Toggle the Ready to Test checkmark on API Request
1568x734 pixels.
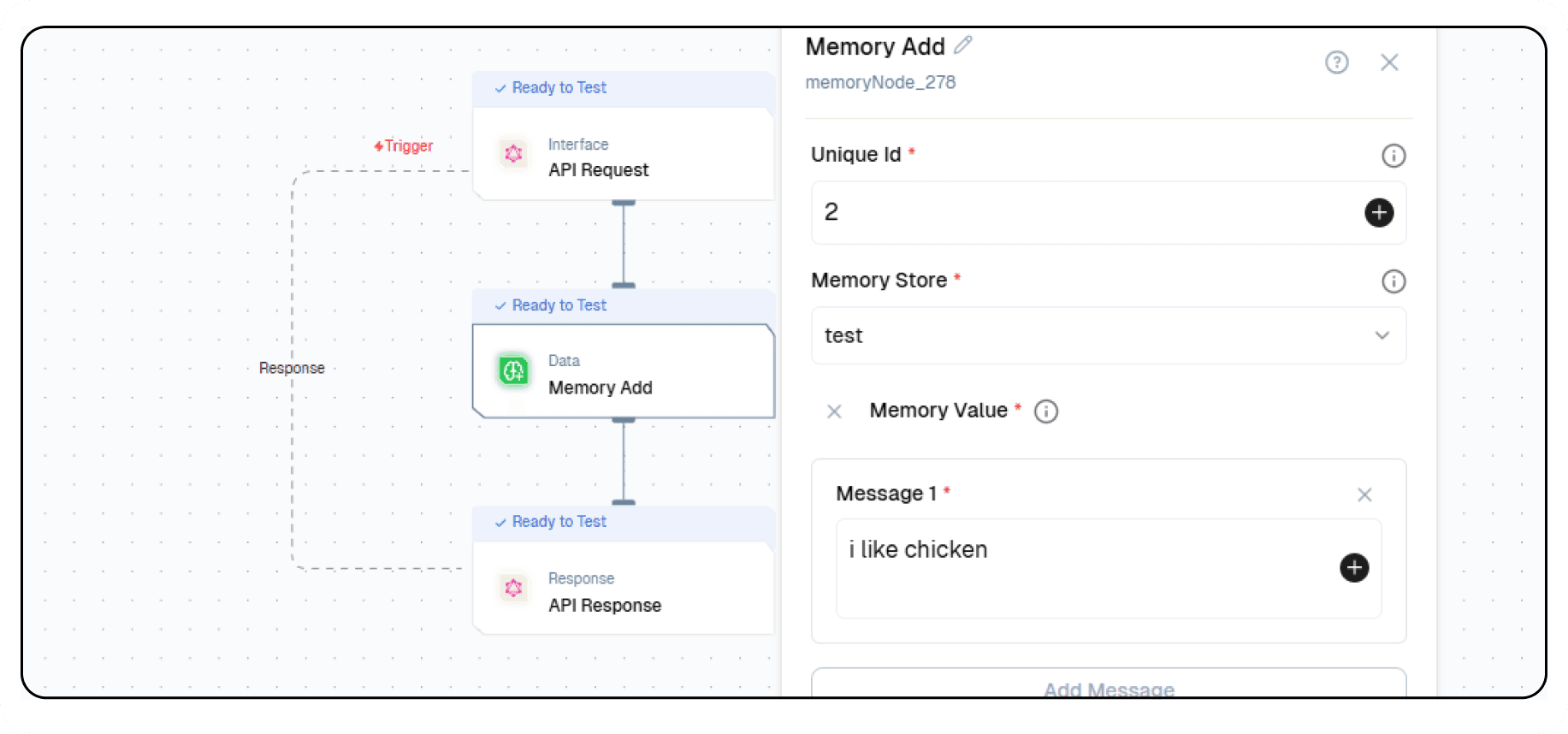499,87
